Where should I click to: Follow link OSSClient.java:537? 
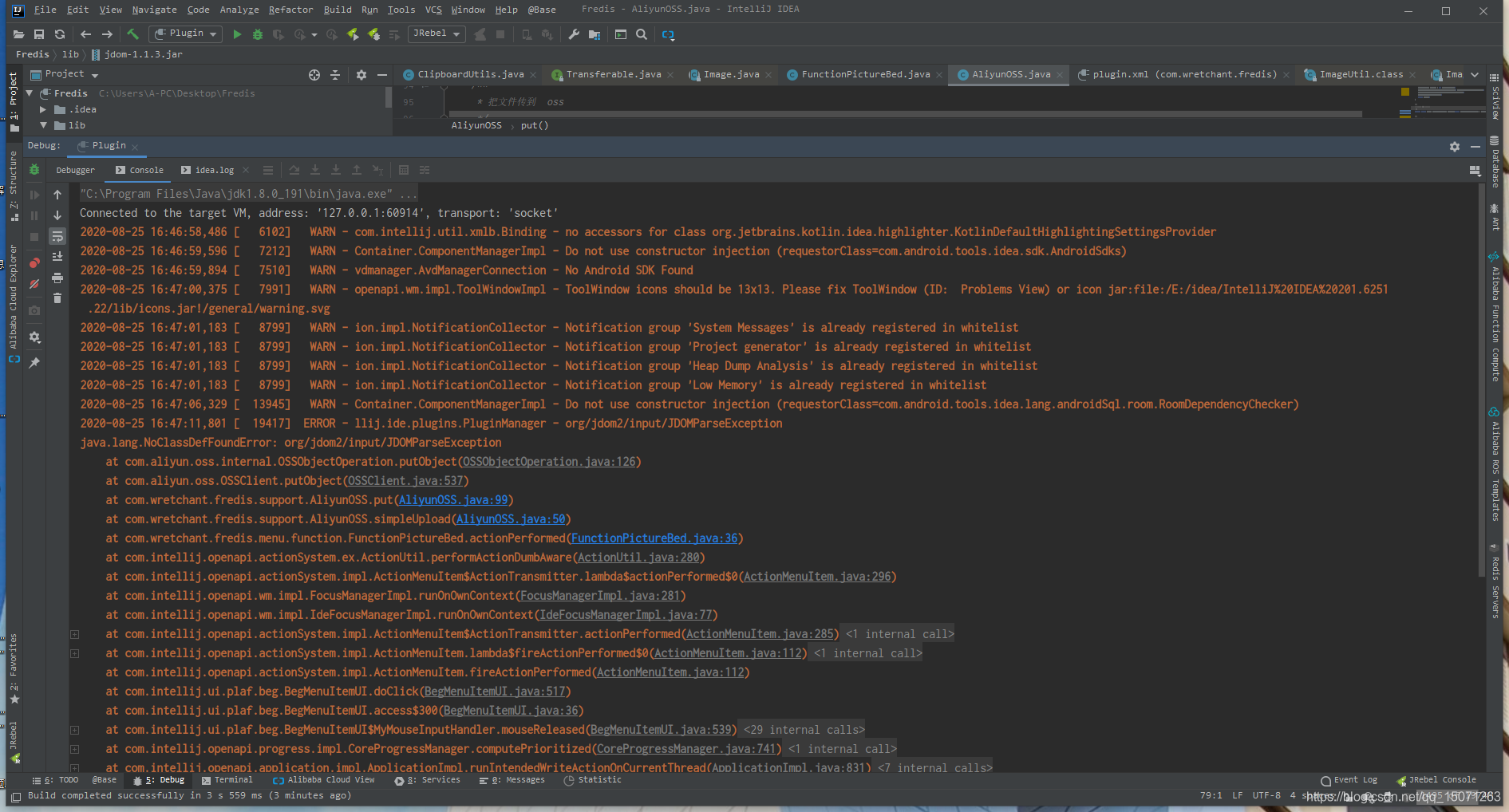405,481
